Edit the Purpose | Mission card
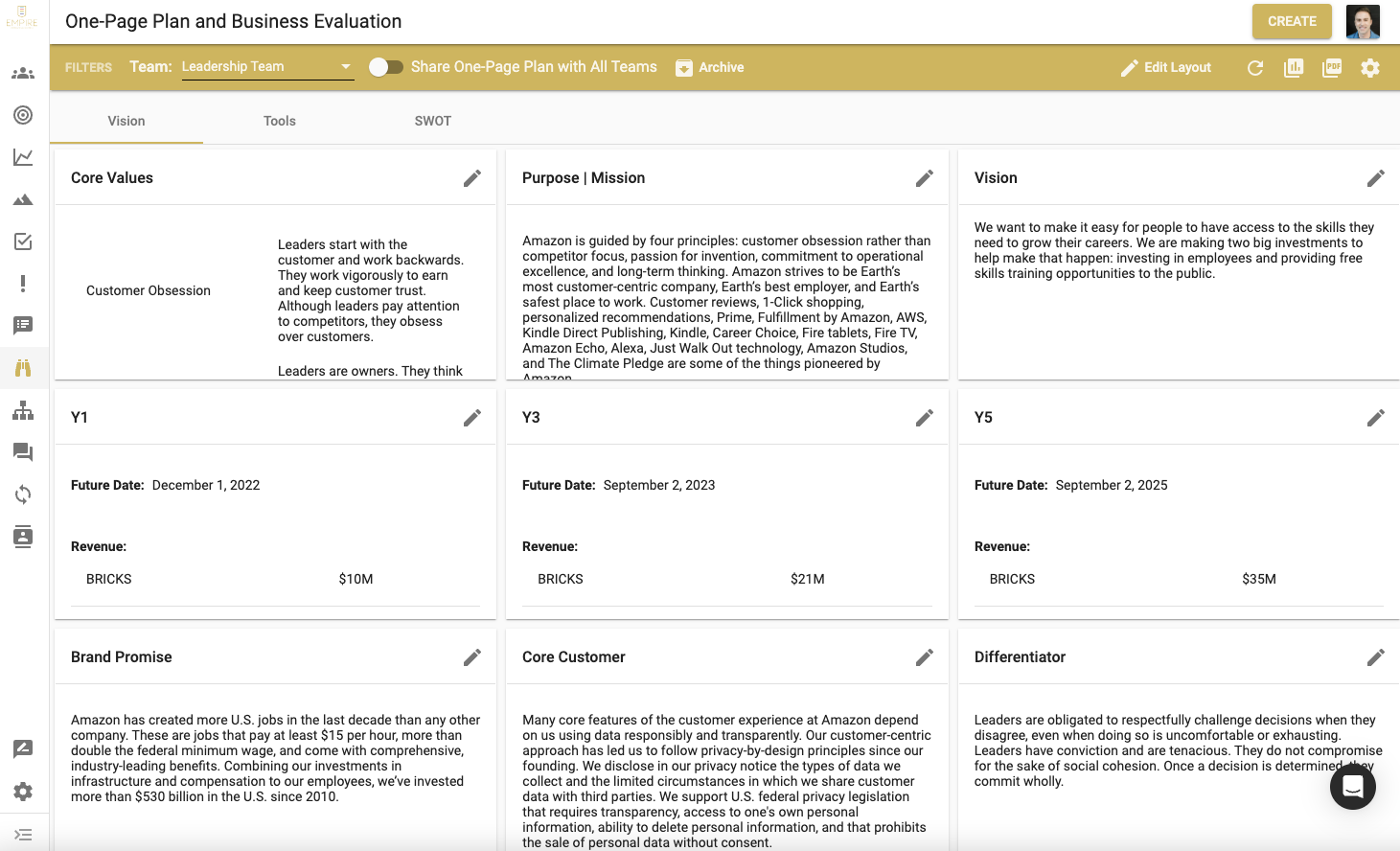Screen dimensions: 1400x851 925,178
